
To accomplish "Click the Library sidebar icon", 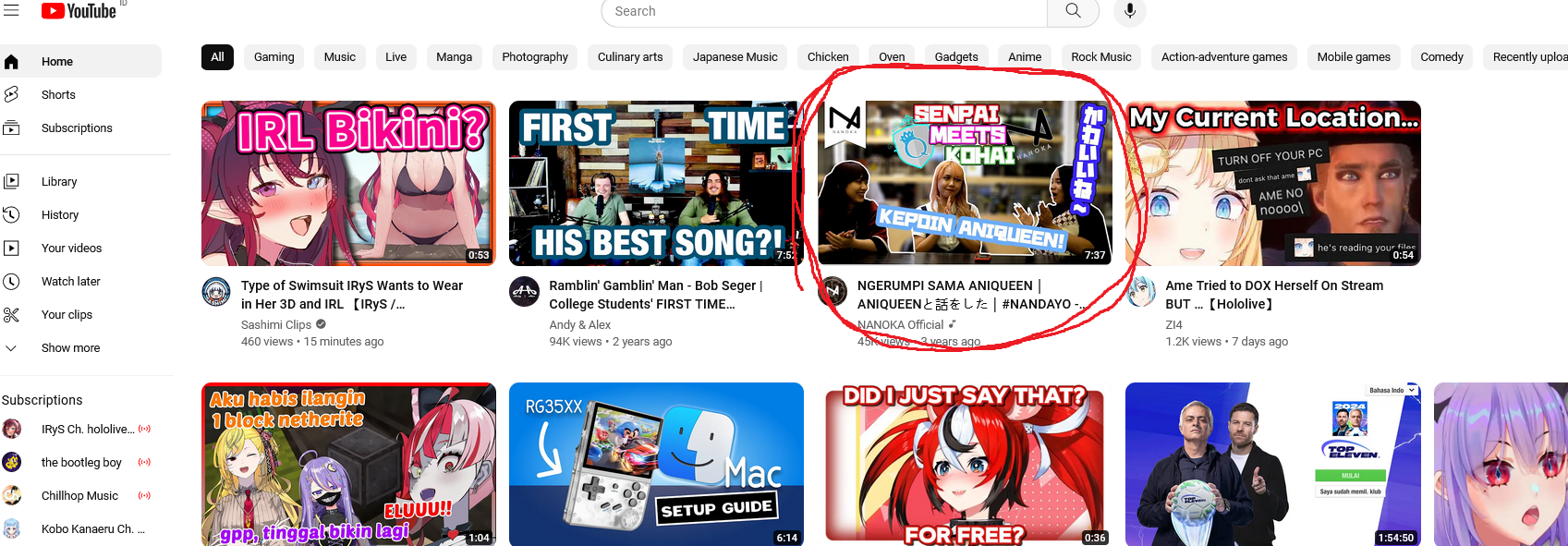I will pos(11,182).
